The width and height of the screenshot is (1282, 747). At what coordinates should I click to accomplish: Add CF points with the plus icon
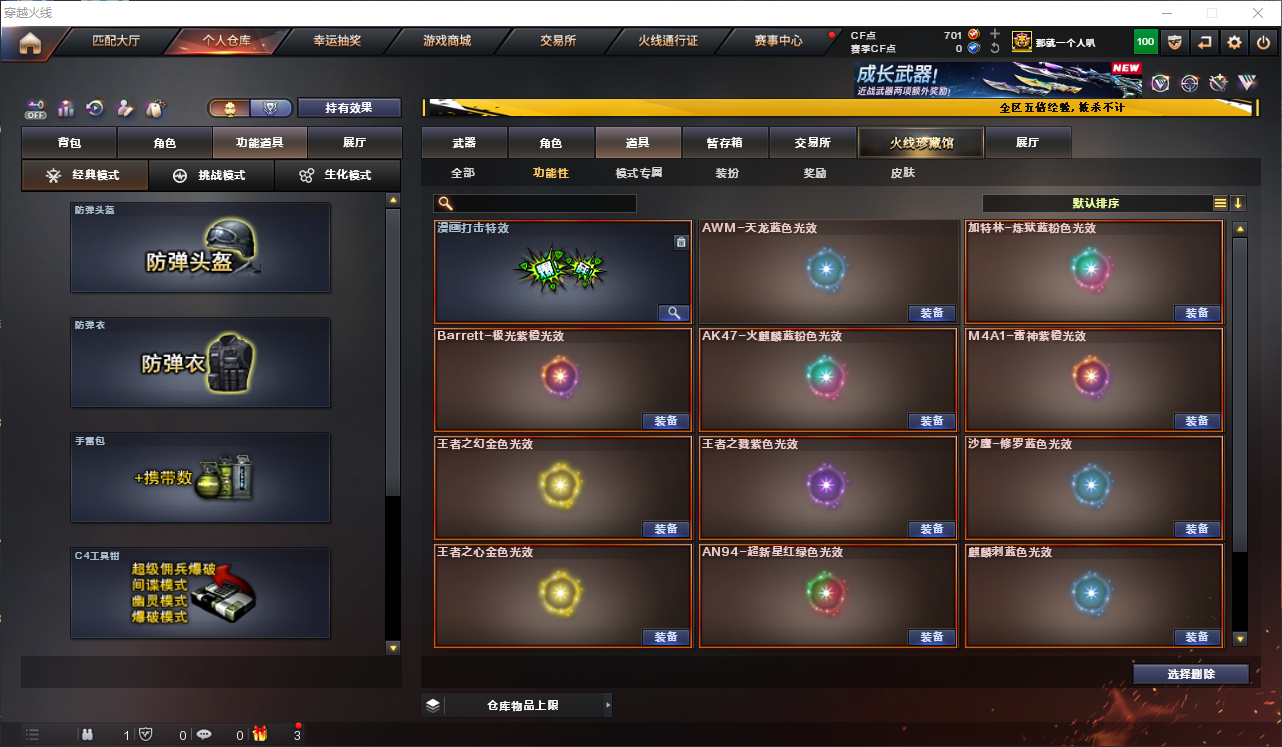(995, 34)
